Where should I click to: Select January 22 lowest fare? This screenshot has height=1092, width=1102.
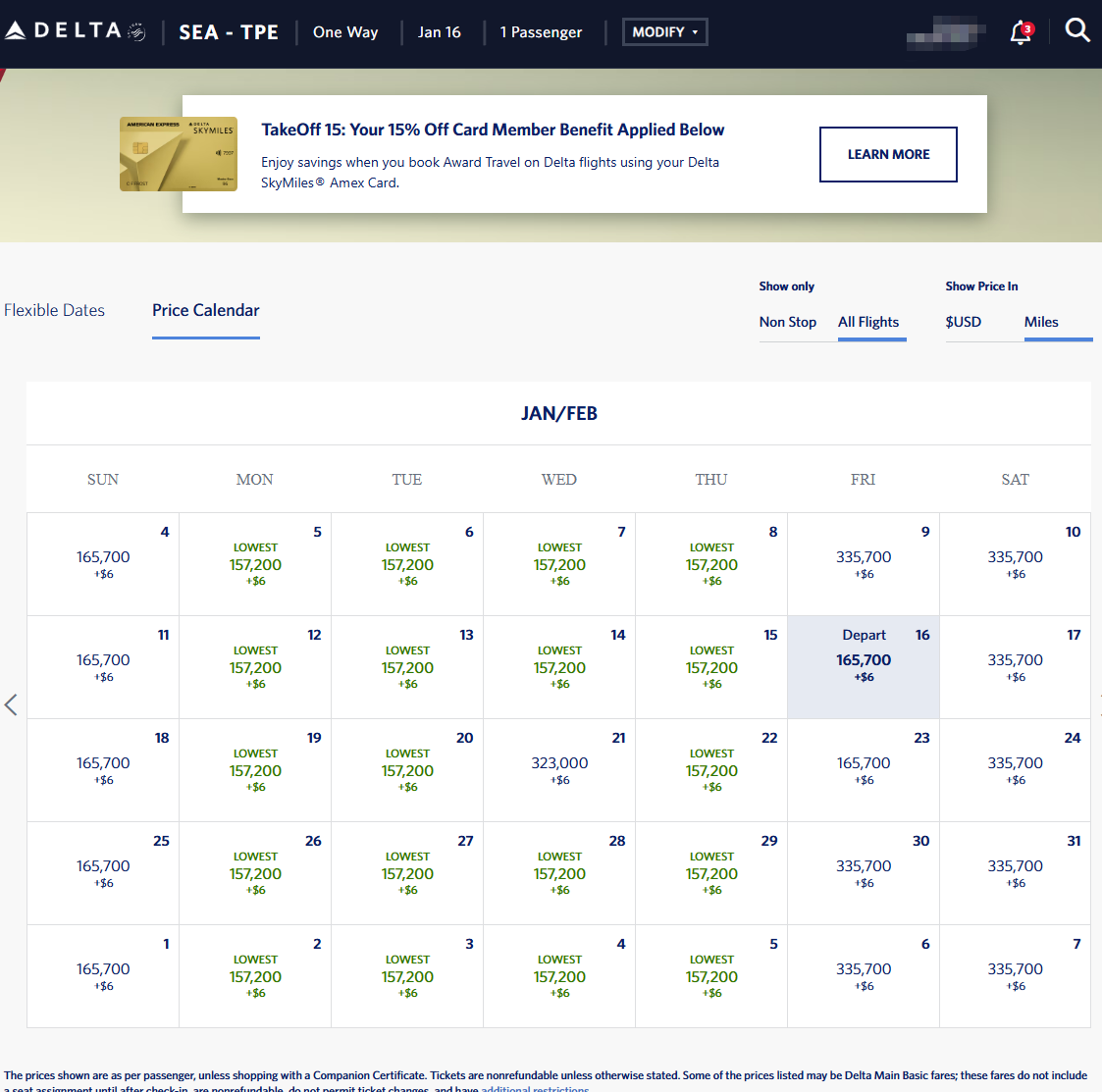[711, 770]
